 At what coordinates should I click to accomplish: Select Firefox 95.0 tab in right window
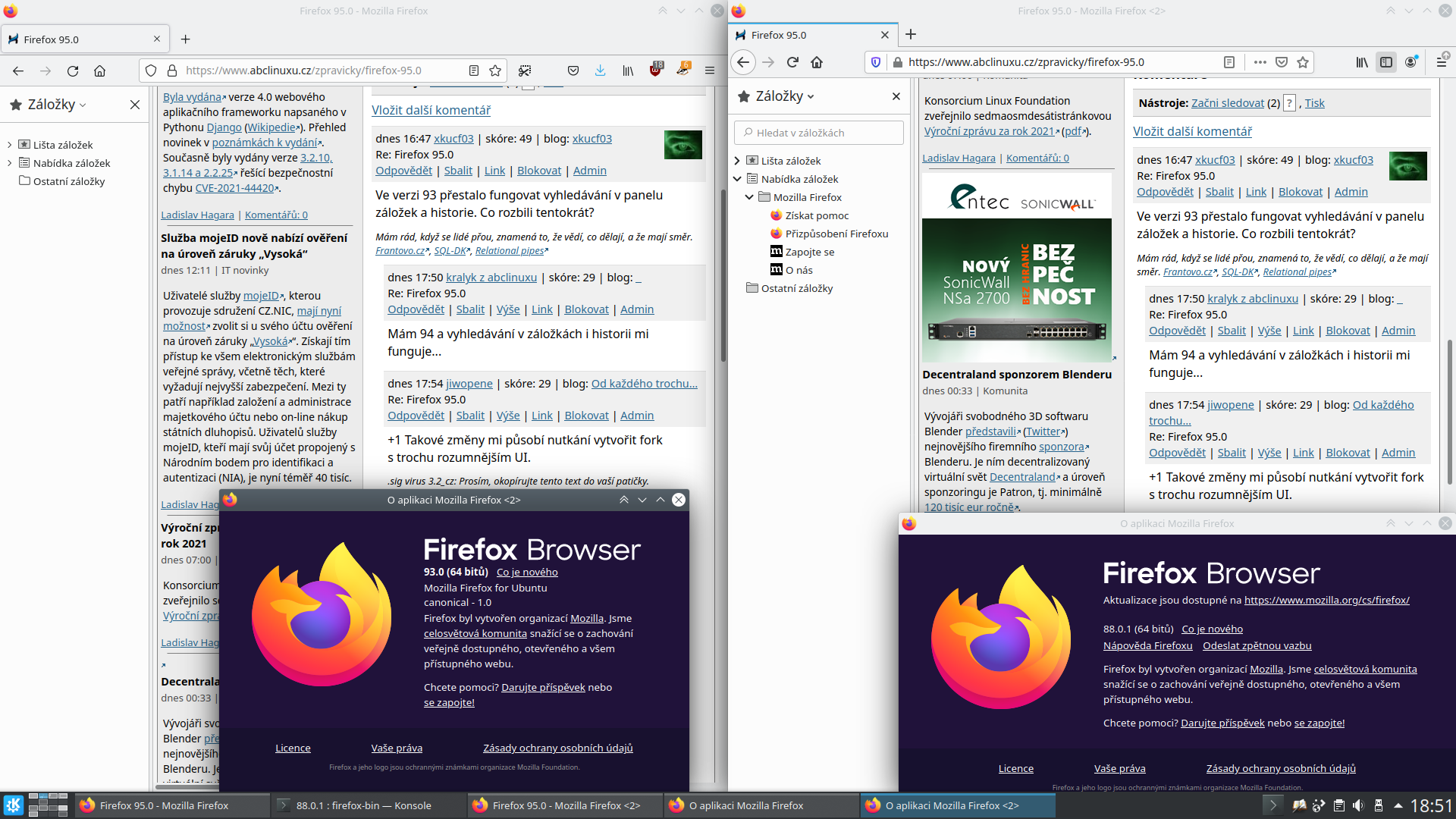[812, 35]
